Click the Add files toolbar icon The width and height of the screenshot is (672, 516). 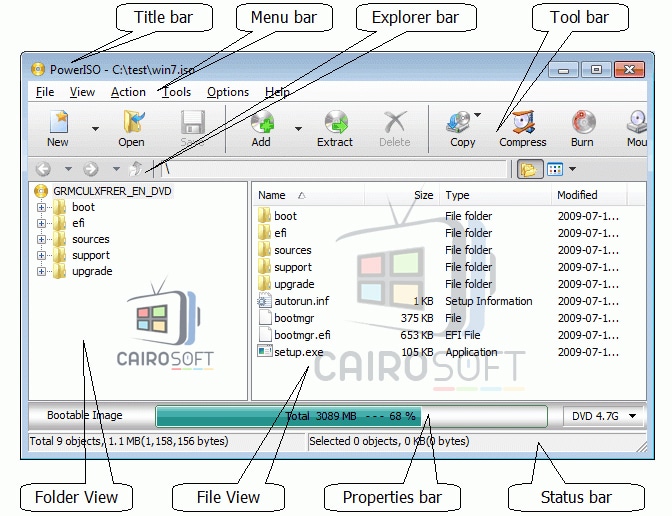262,122
